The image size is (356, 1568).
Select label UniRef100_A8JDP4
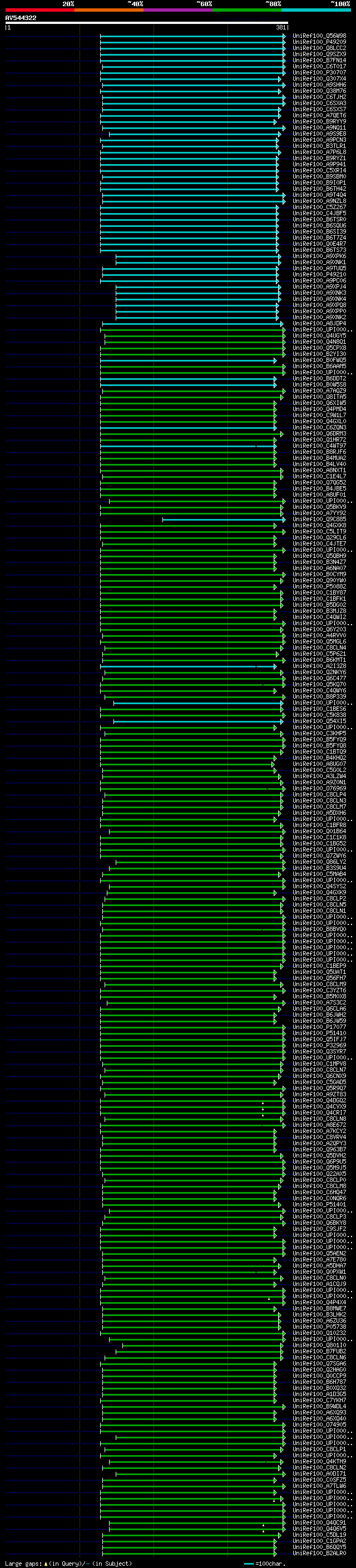tap(319, 323)
